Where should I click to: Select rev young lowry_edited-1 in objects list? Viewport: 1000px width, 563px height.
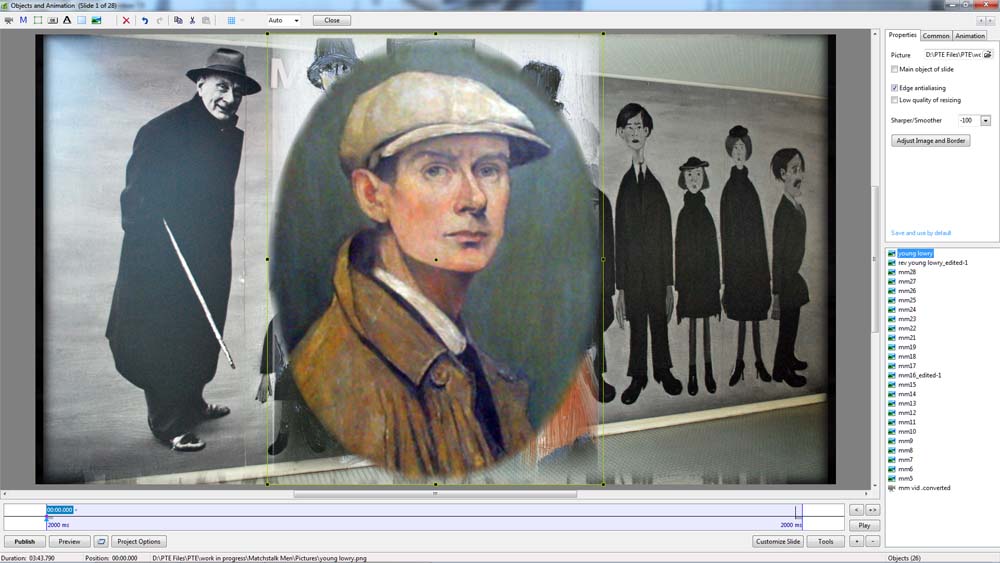coord(932,263)
